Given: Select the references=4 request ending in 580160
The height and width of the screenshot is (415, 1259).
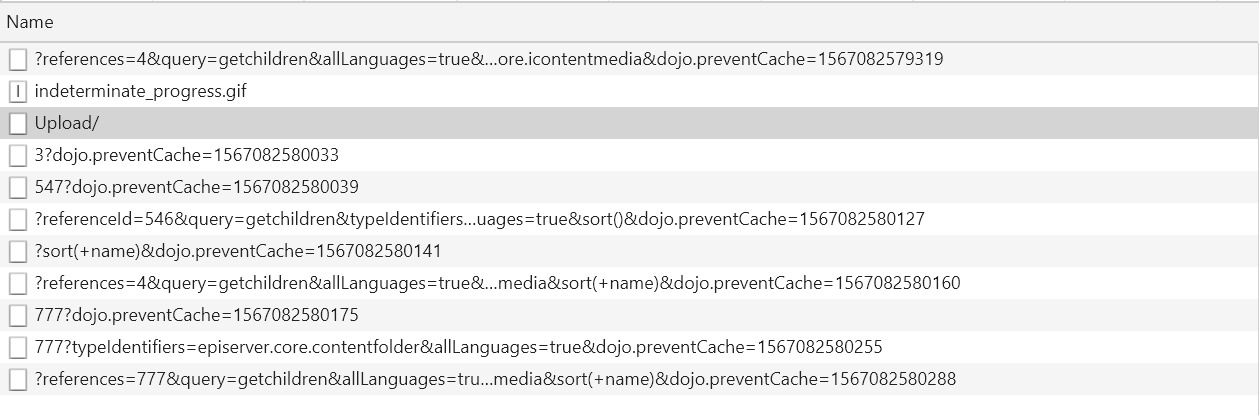Looking at the screenshot, I should point(497,283).
